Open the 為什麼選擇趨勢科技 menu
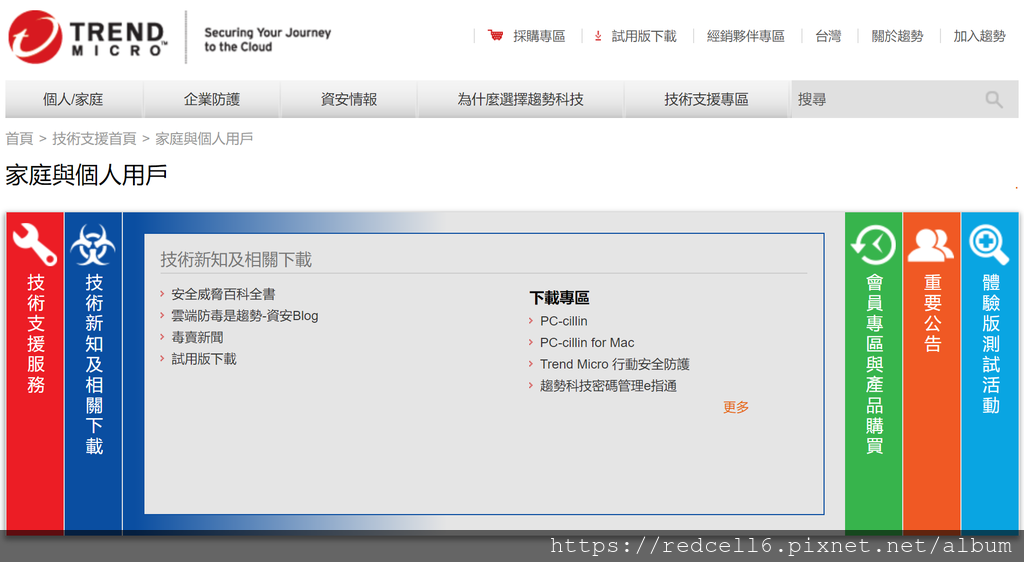The image size is (1024, 562). 520,99
